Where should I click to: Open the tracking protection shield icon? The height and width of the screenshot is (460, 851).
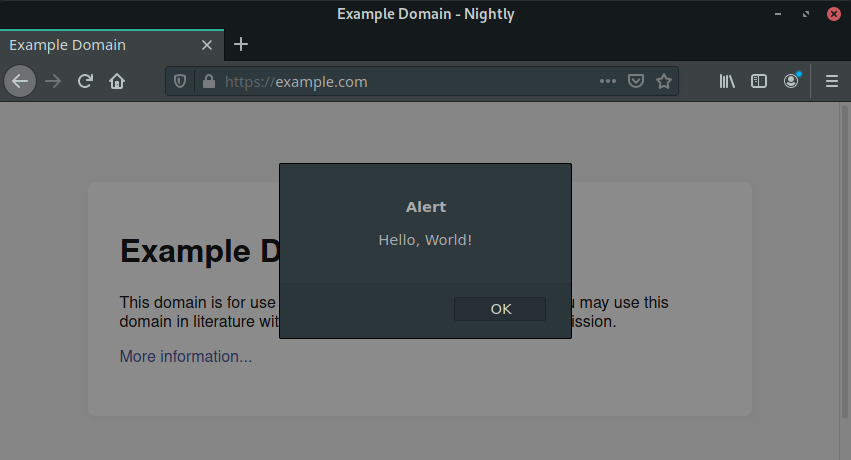[181, 82]
